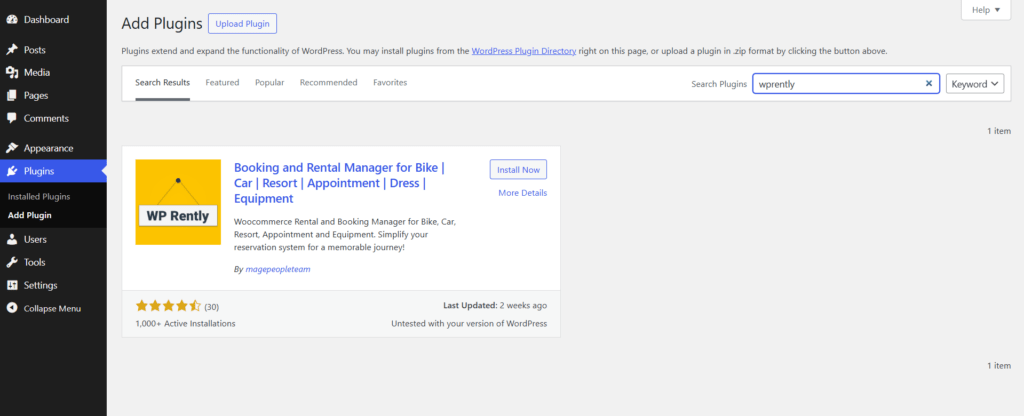Viewport: 1024px width, 416px height.
Task: Click the Search Plugins label
Action: click(x=719, y=84)
